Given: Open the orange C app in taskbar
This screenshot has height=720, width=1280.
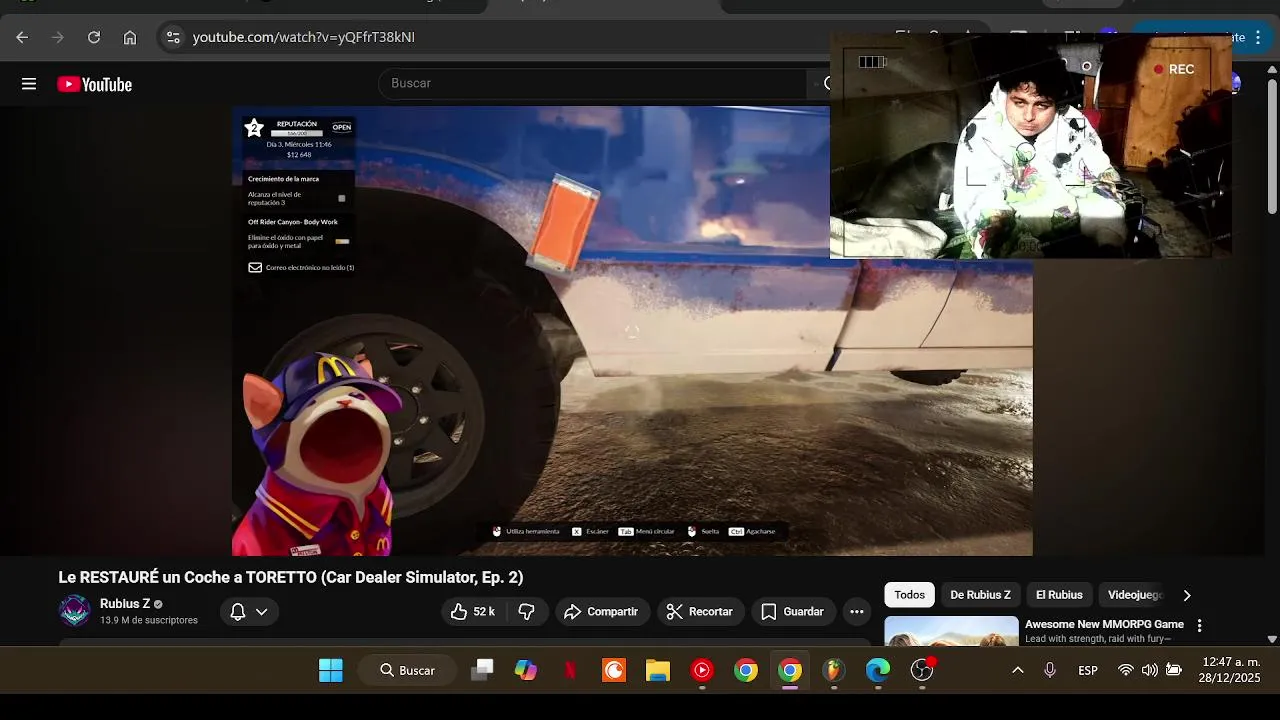Looking at the screenshot, I should tap(614, 670).
